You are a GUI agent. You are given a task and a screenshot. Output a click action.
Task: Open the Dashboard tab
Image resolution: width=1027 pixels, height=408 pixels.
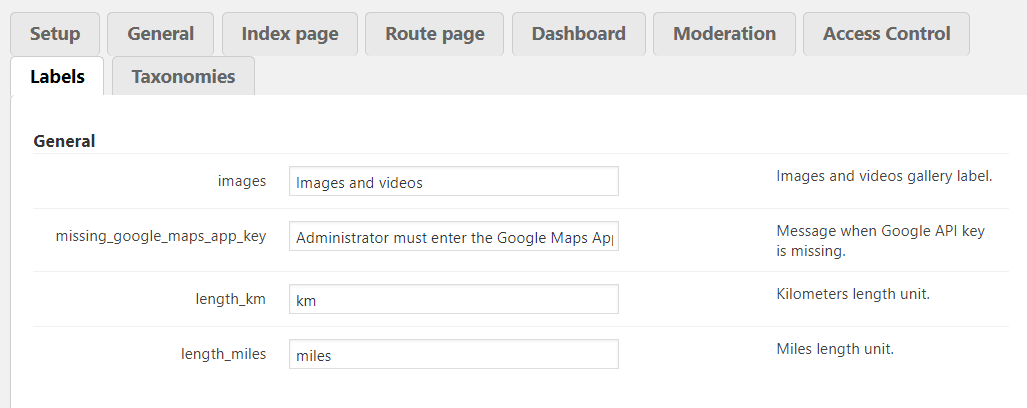[x=579, y=34]
